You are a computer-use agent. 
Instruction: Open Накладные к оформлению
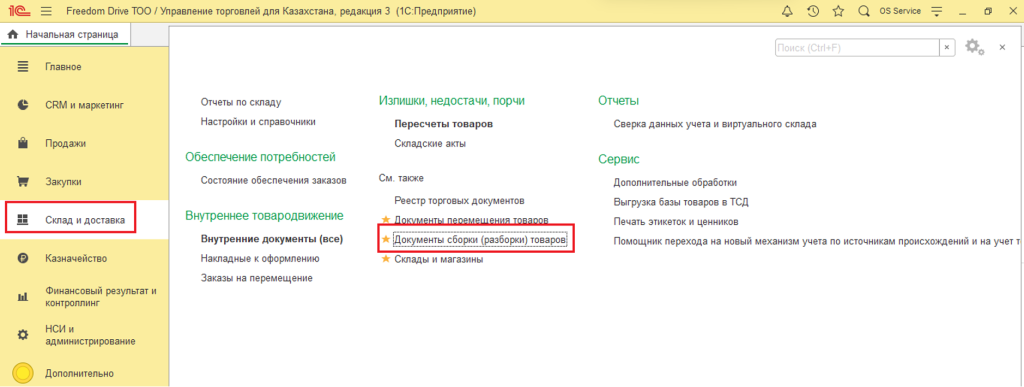coord(260,258)
